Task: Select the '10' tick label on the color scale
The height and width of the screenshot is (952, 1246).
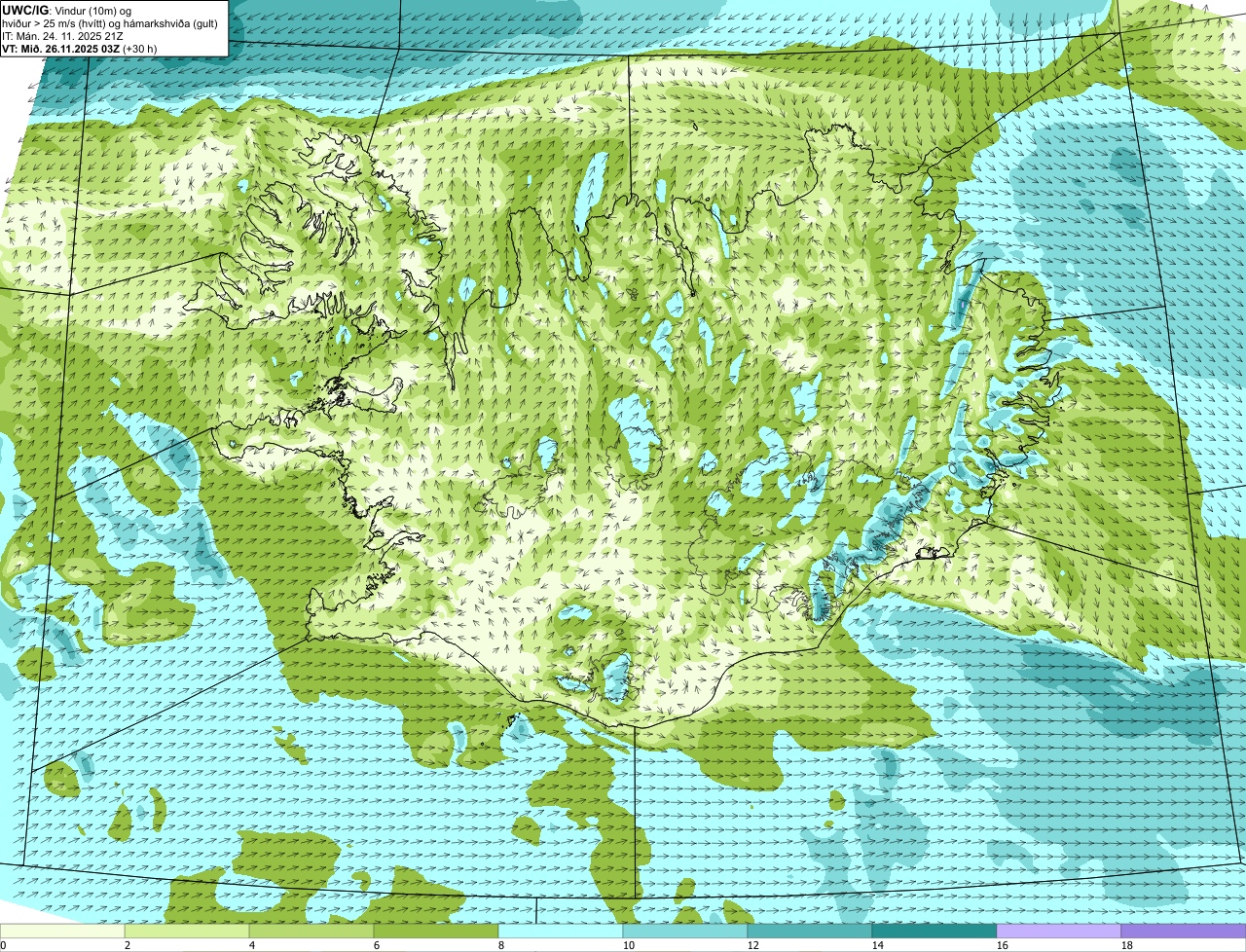Action: 629,945
